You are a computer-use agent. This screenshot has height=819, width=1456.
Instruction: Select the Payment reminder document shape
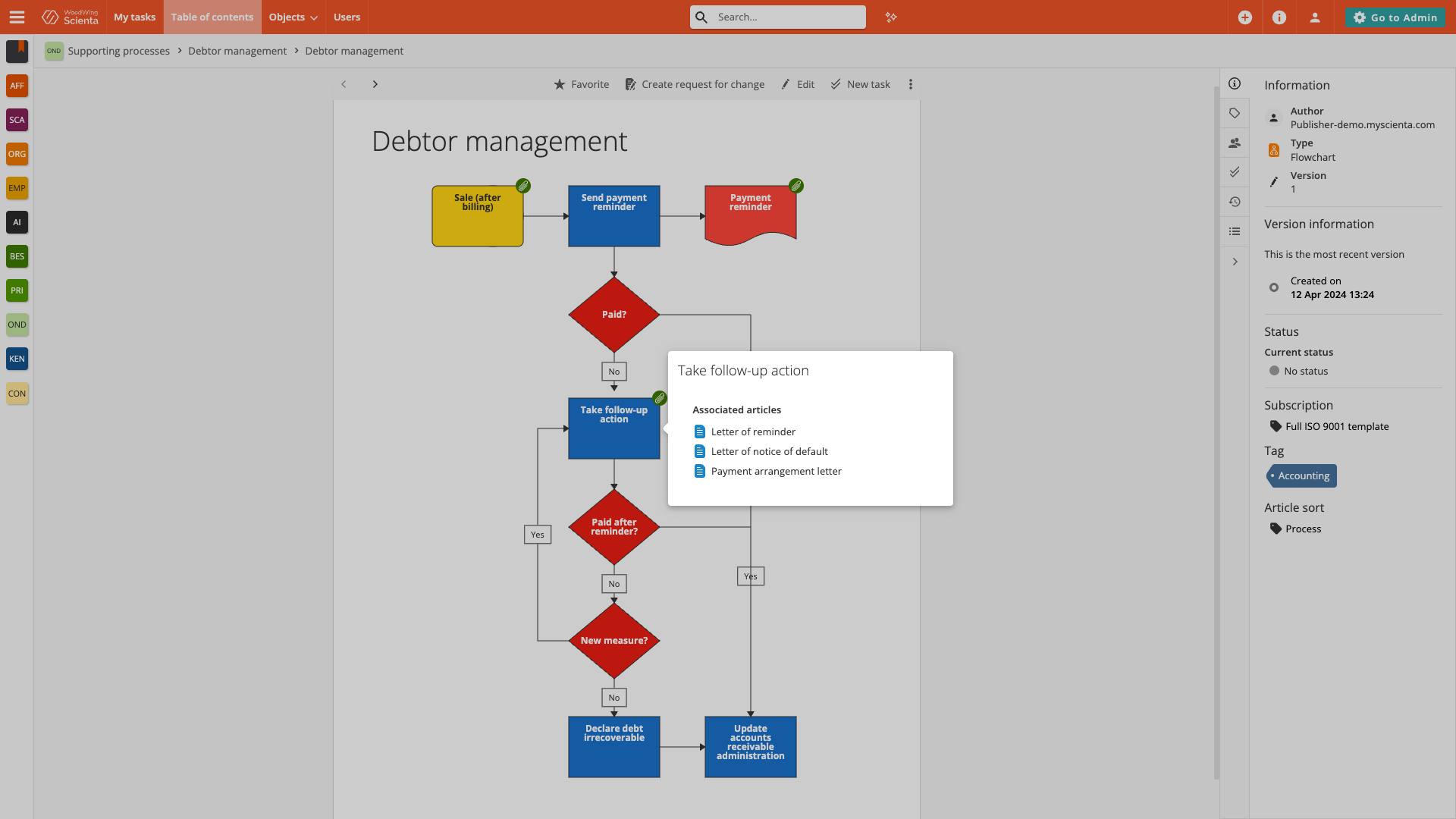tap(751, 215)
